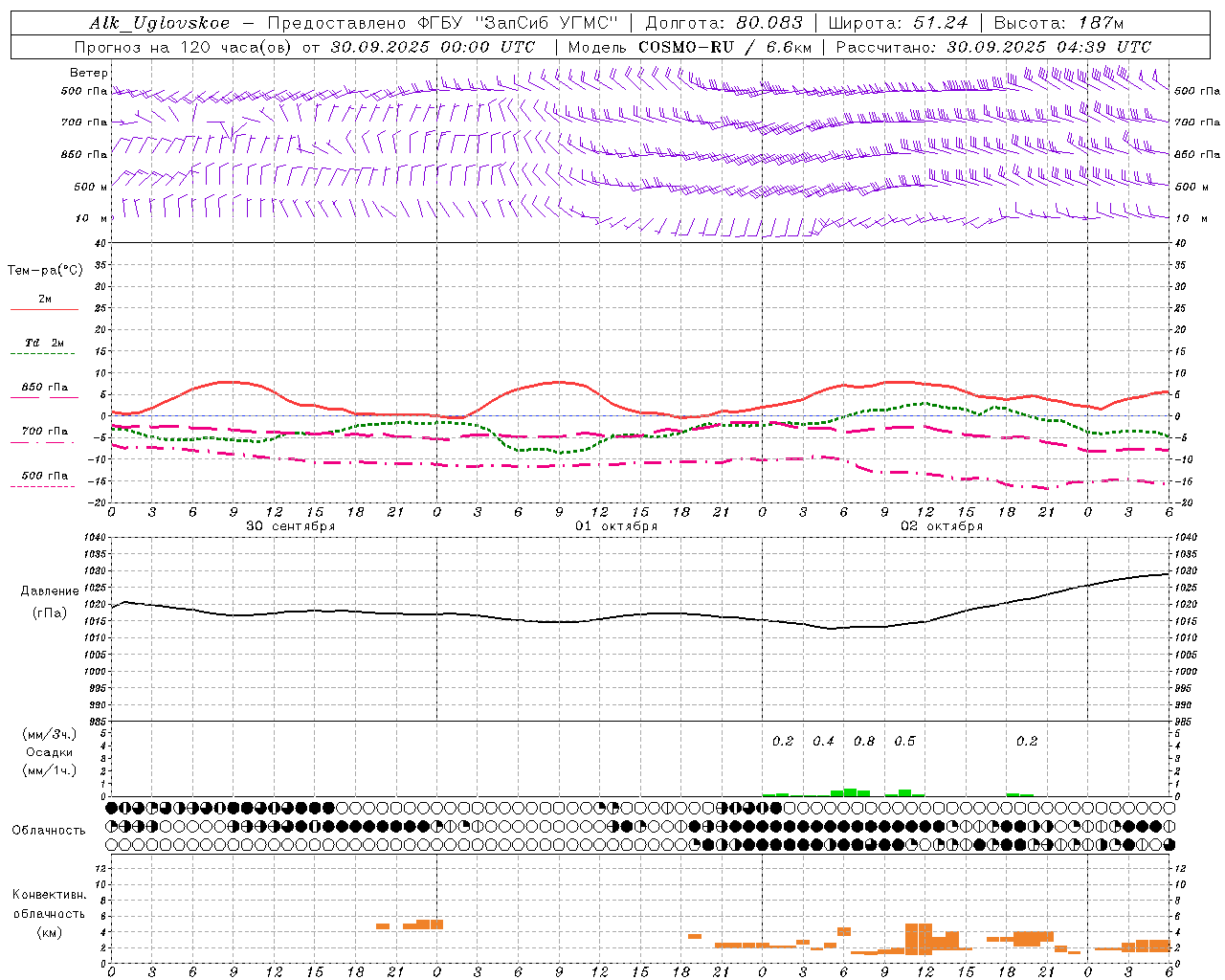Click the left 700 гПа wind level label
The image size is (1225, 980).
click(84, 122)
